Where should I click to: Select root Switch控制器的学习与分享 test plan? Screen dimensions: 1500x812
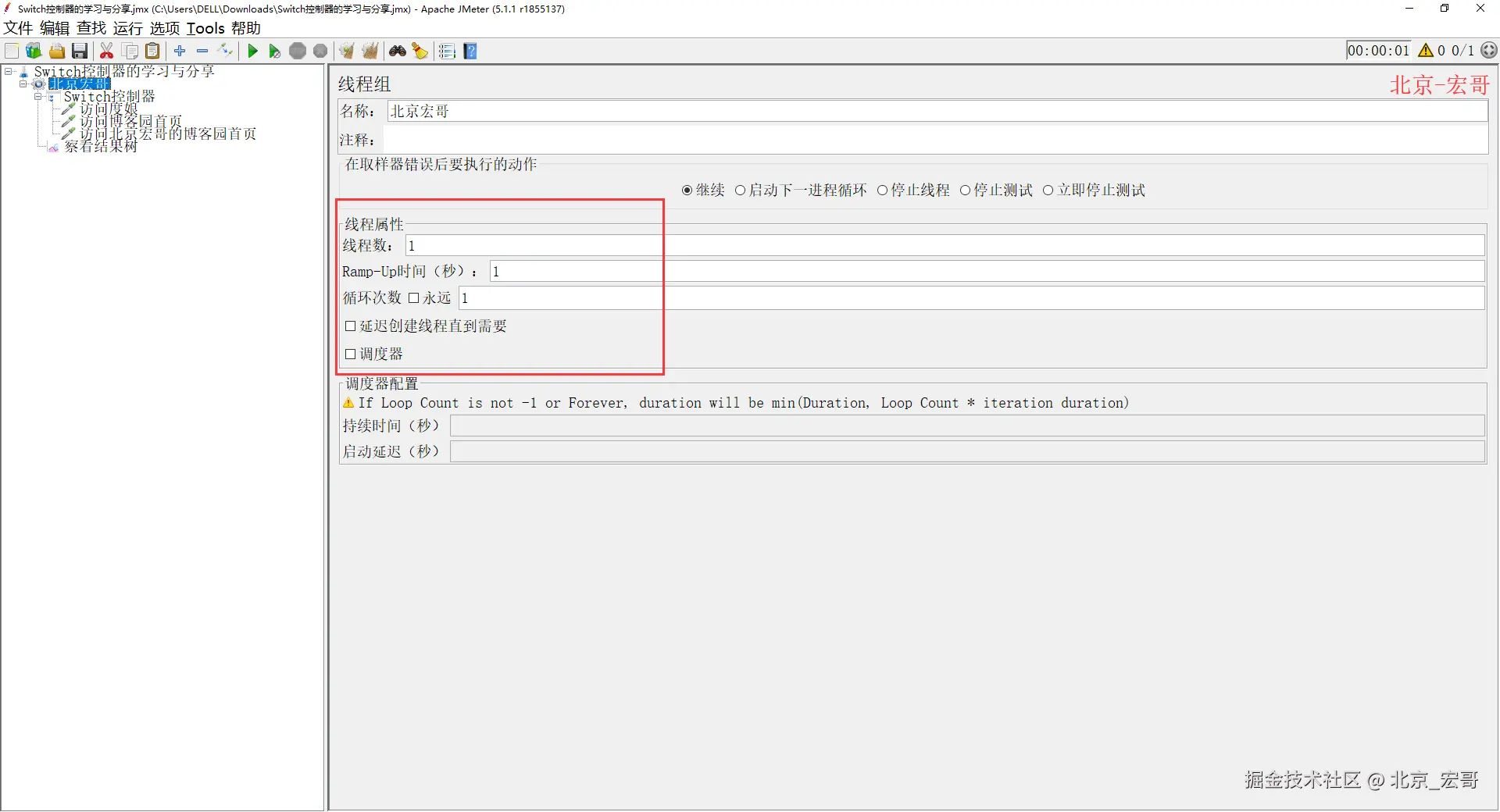point(124,71)
